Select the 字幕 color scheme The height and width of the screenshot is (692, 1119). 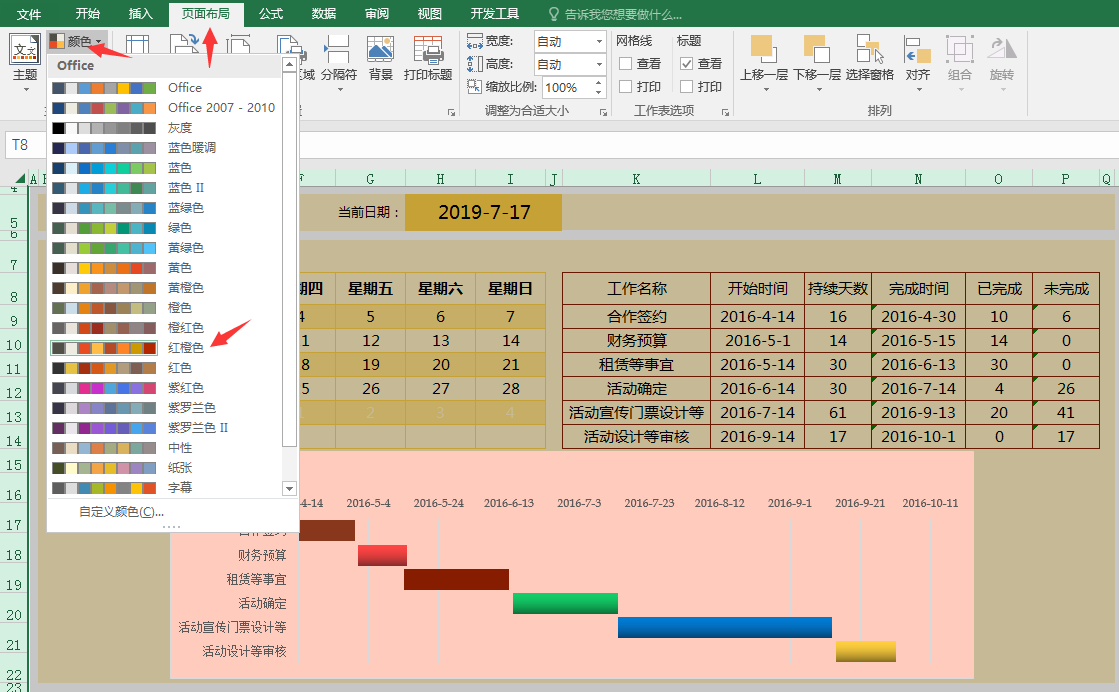point(164,487)
